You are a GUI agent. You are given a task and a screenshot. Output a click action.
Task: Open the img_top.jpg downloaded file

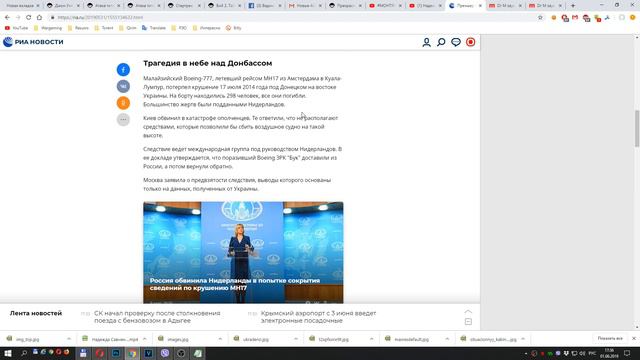(28, 339)
